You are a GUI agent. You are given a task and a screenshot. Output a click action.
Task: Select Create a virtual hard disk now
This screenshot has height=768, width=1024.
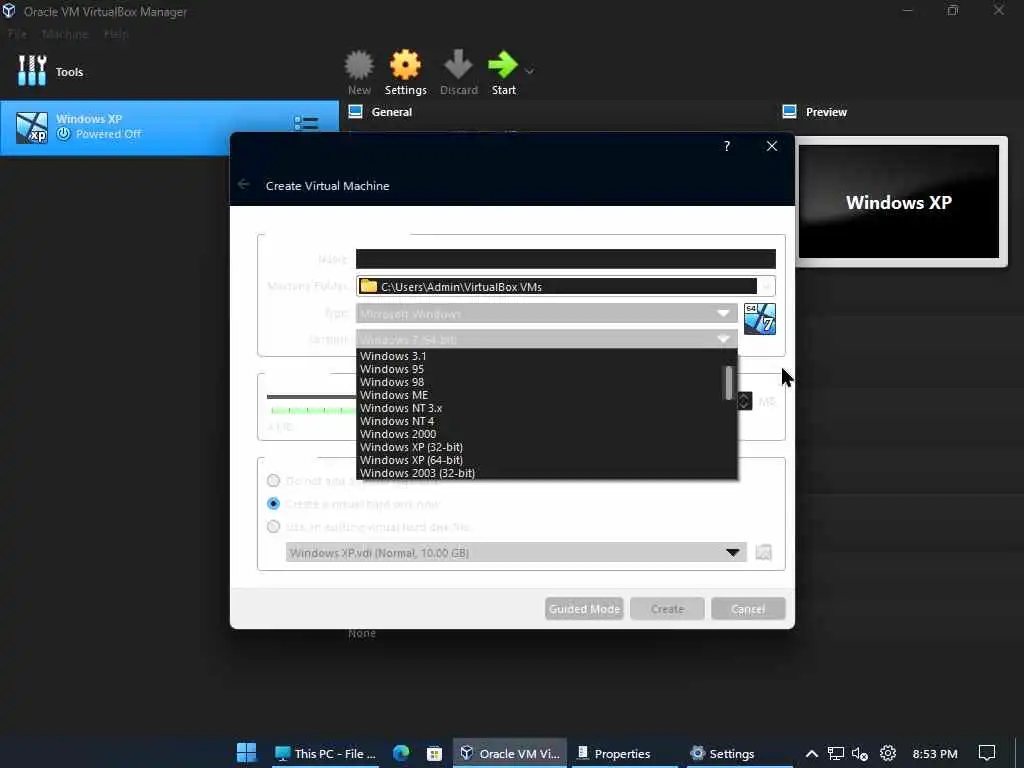pyautogui.click(x=274, y=504)
